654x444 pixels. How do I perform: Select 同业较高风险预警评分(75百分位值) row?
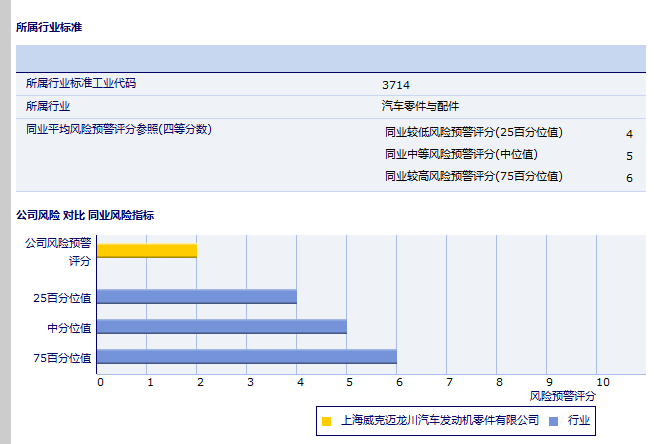pyautogui.click(x=473, y=176)
